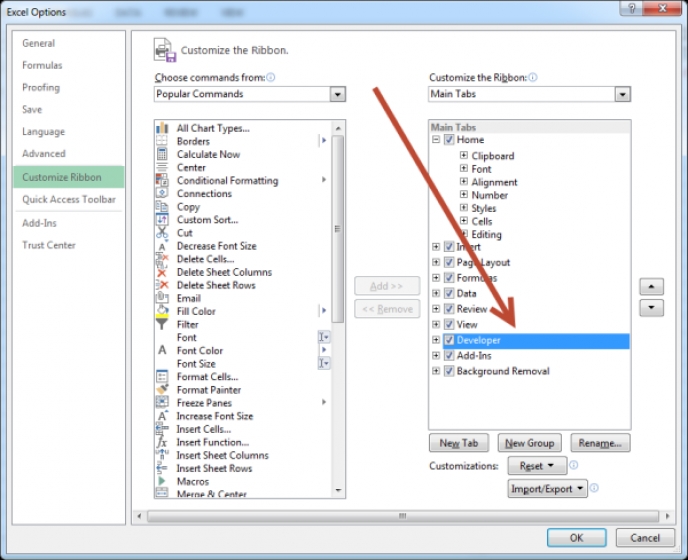Open the Popular Commands dropdown
This screenshot has height=560, width=688.
tap(337, 94)
